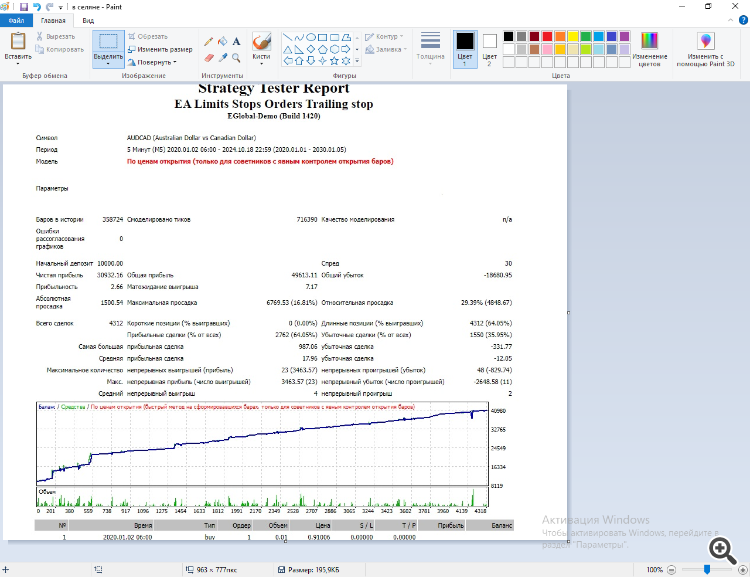Open Изменить с помощью Paint 3D
This screenshot has height=577, width=750.
tap(706, 50)
